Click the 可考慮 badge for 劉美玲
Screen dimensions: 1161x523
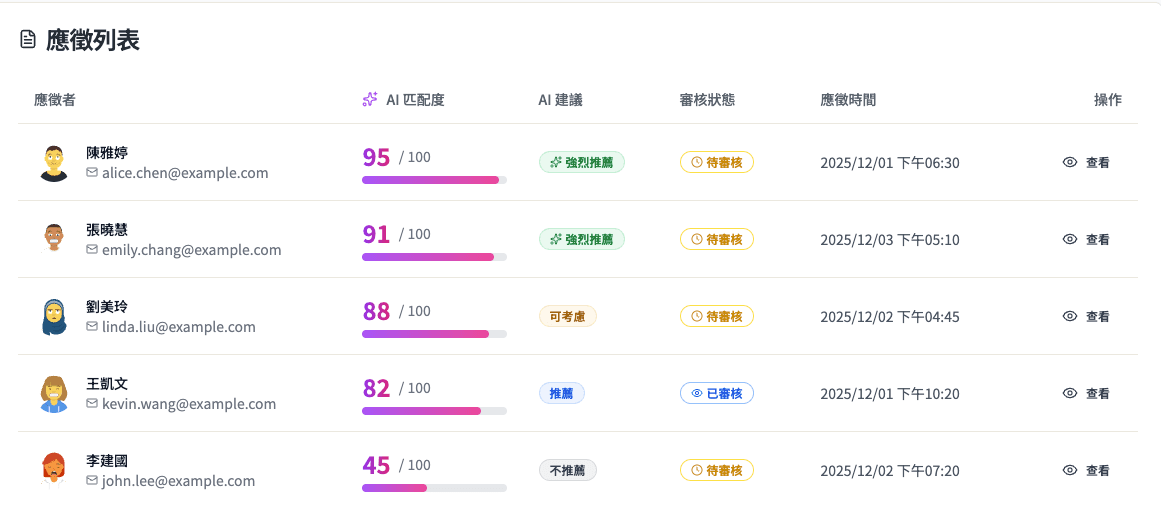(568, 316)
